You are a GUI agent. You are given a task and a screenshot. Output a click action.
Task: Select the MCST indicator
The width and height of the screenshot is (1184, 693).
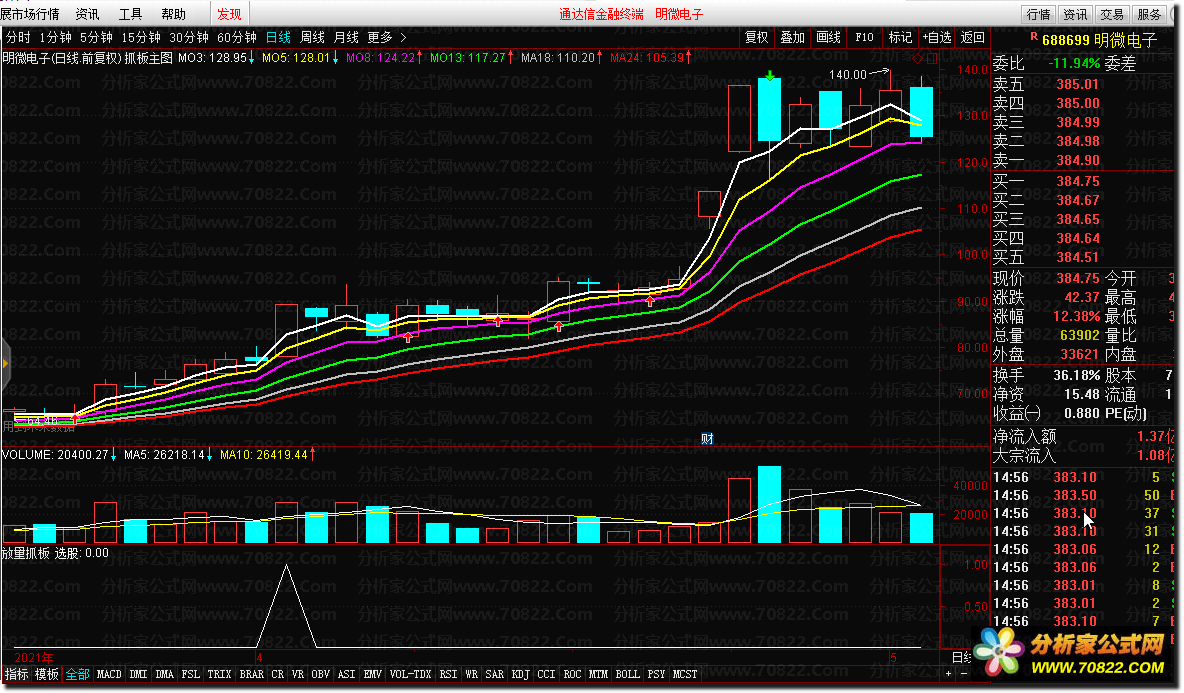684,674
